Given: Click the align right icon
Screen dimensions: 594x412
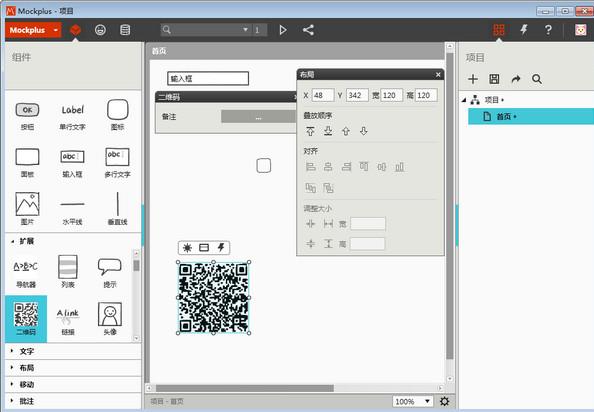Looking at the screenshot, I should pos(346,167).
